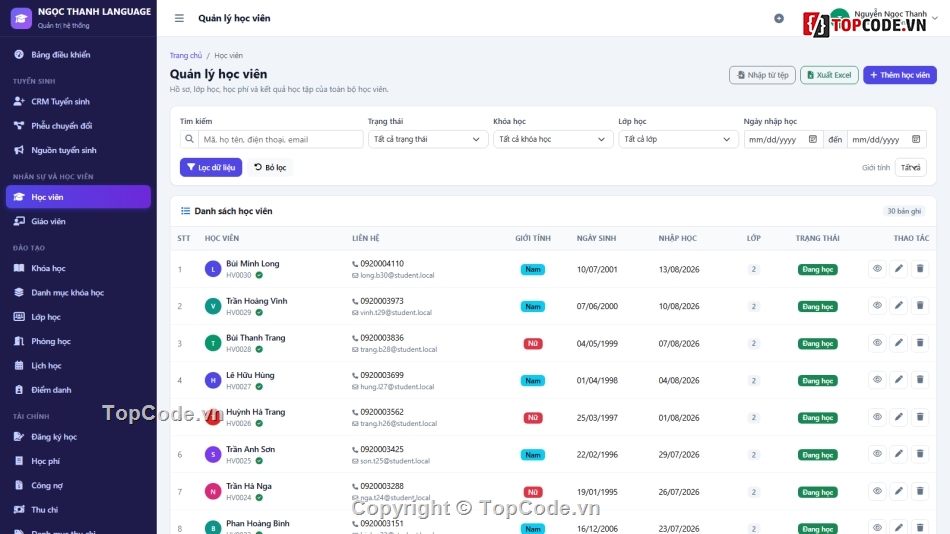Viewport: 950px width, 534px height.
Task: Open Học phí in sidebar
Action: 78,461
